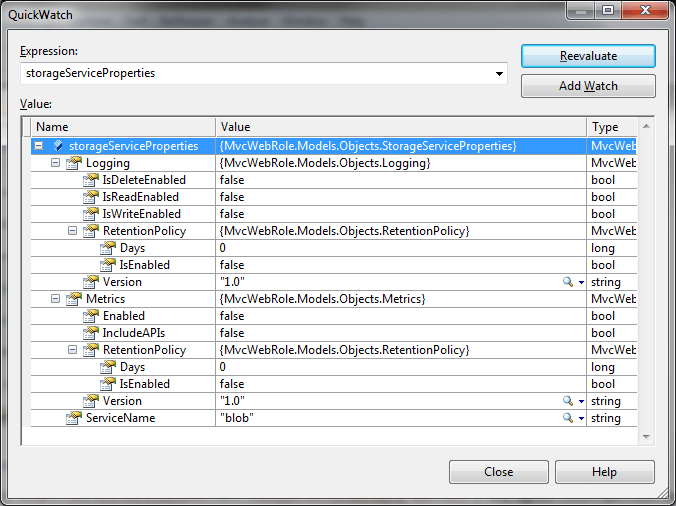The width and height of the screenshot is (676, 506).
Task: Click the Type column header
Action: click(612, 127)
